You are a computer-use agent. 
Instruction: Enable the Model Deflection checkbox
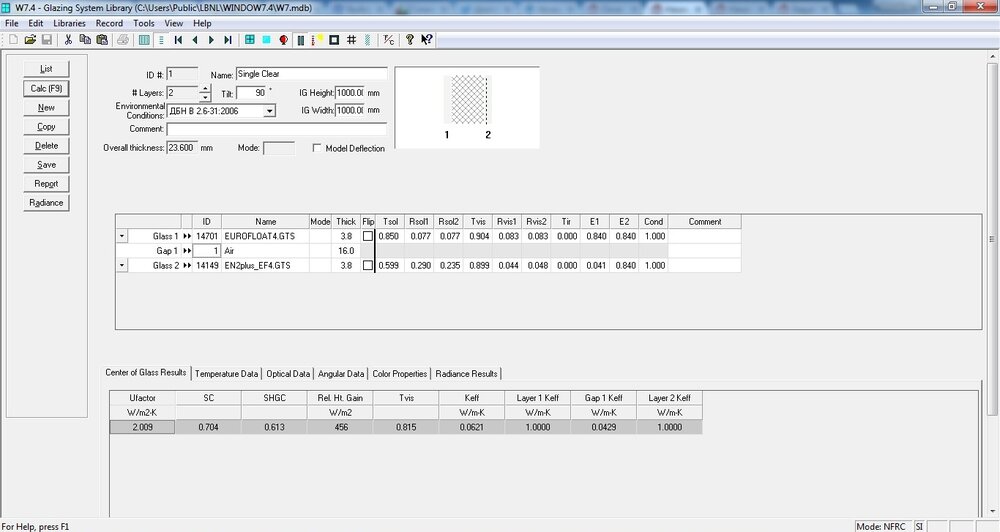(318, 148)
